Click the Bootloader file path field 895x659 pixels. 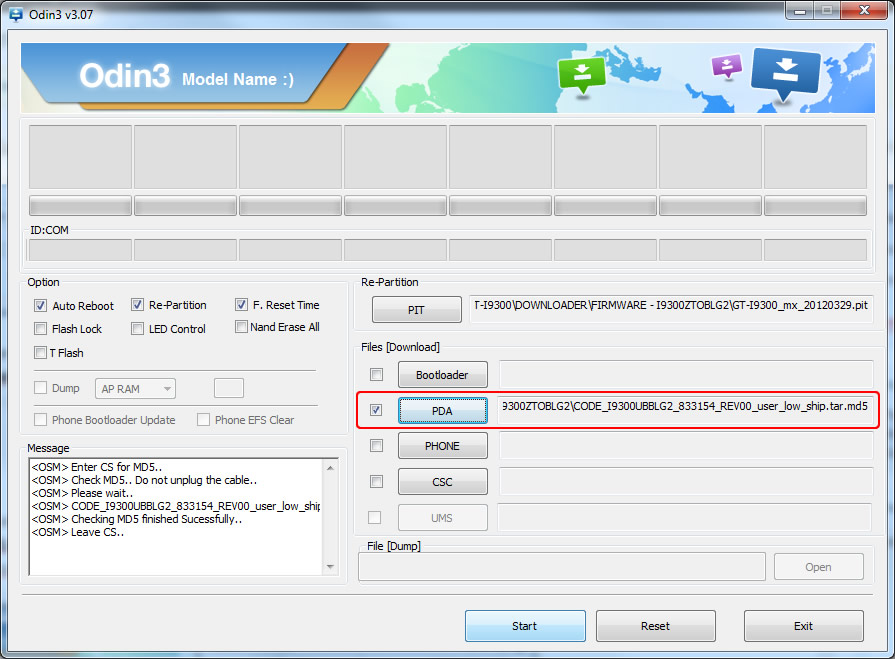(x=686, y=374)
